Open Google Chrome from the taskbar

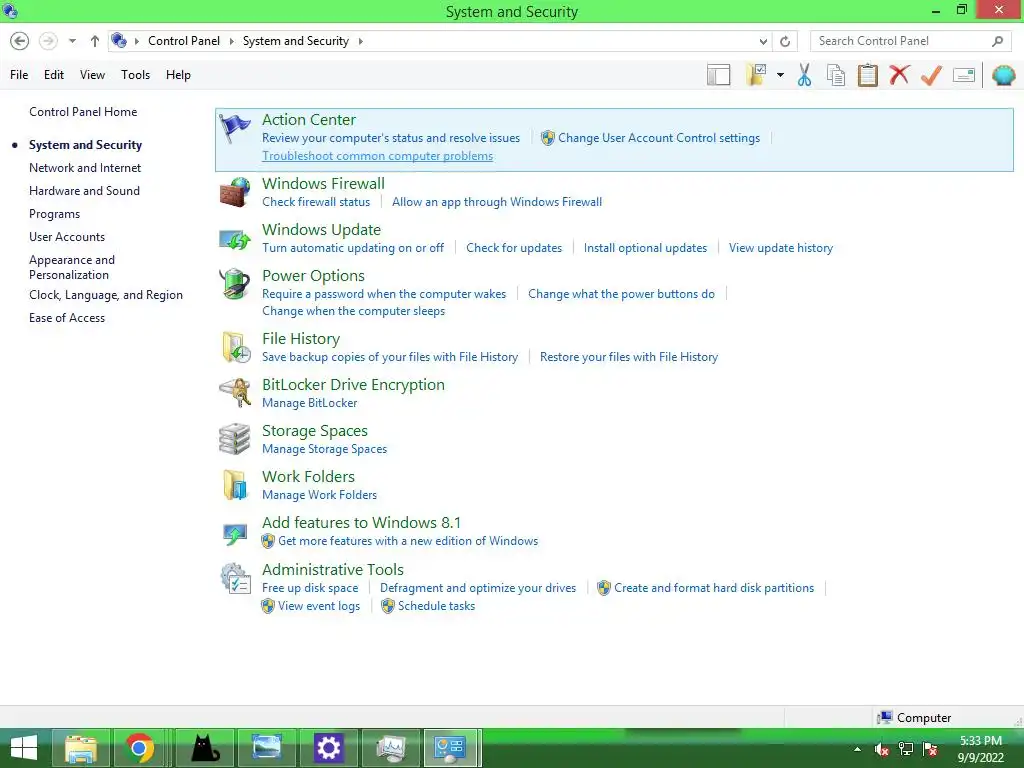pos(138,748)
